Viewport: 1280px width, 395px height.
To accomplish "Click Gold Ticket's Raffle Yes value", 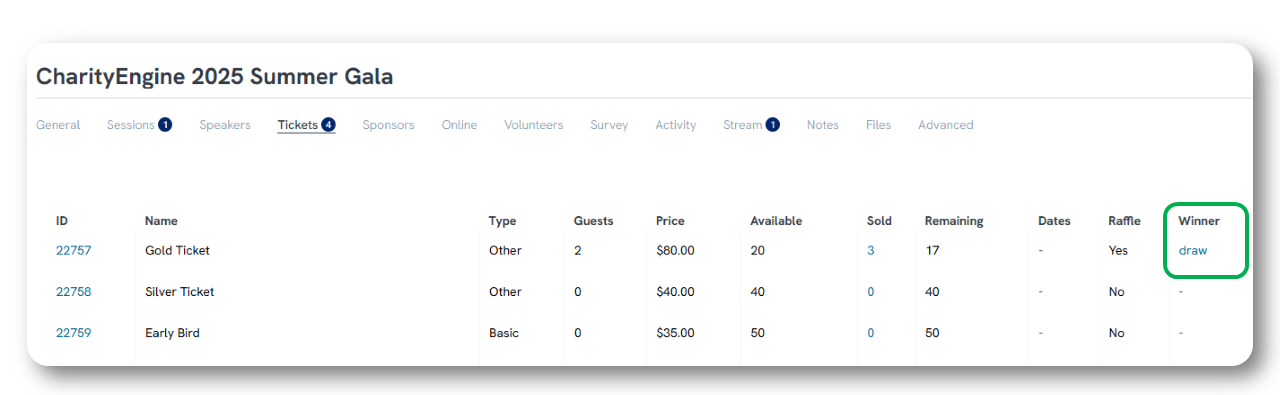I will point(1118,250).
